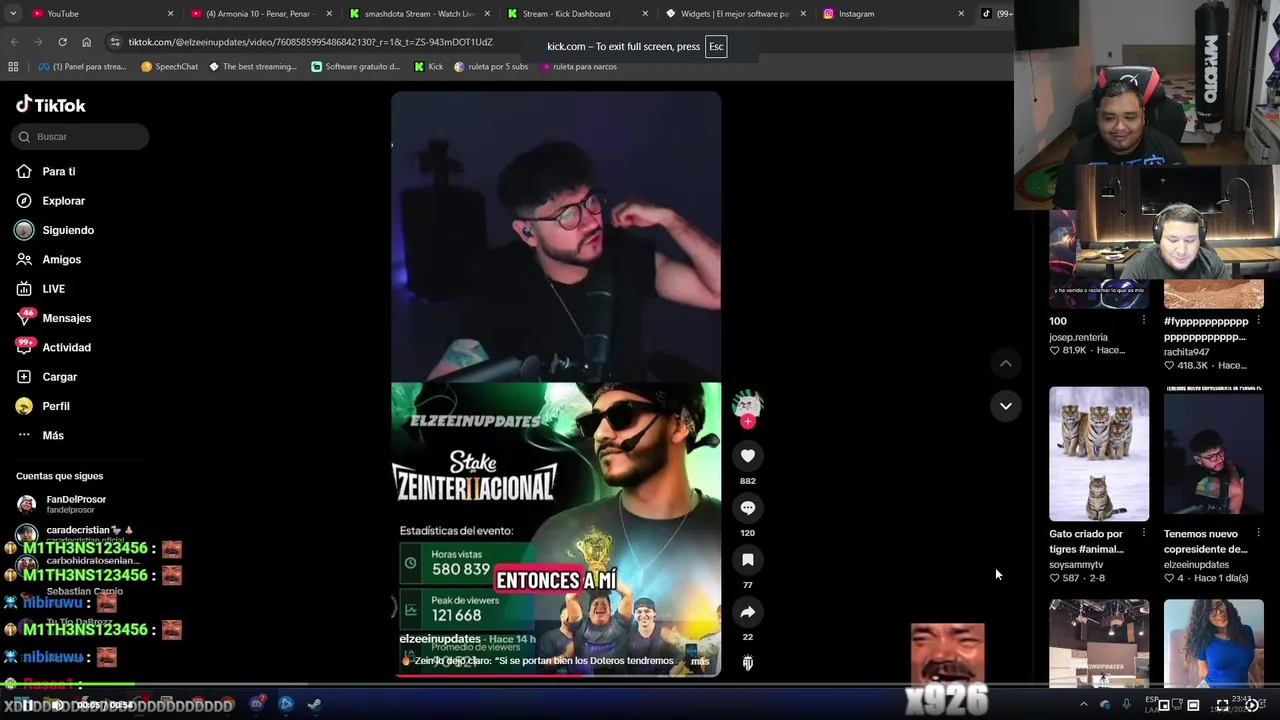Show hidden system tray icons

pos(1084,705)
